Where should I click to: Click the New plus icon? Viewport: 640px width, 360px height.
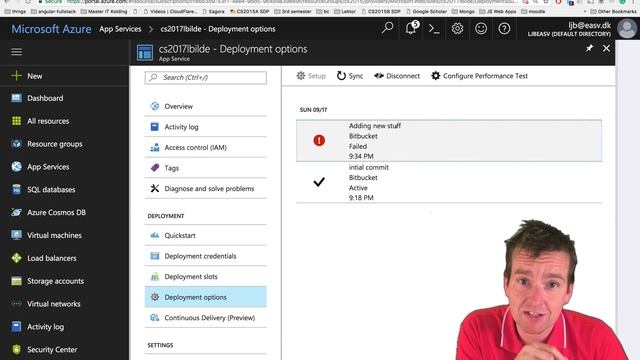point(16,76)
